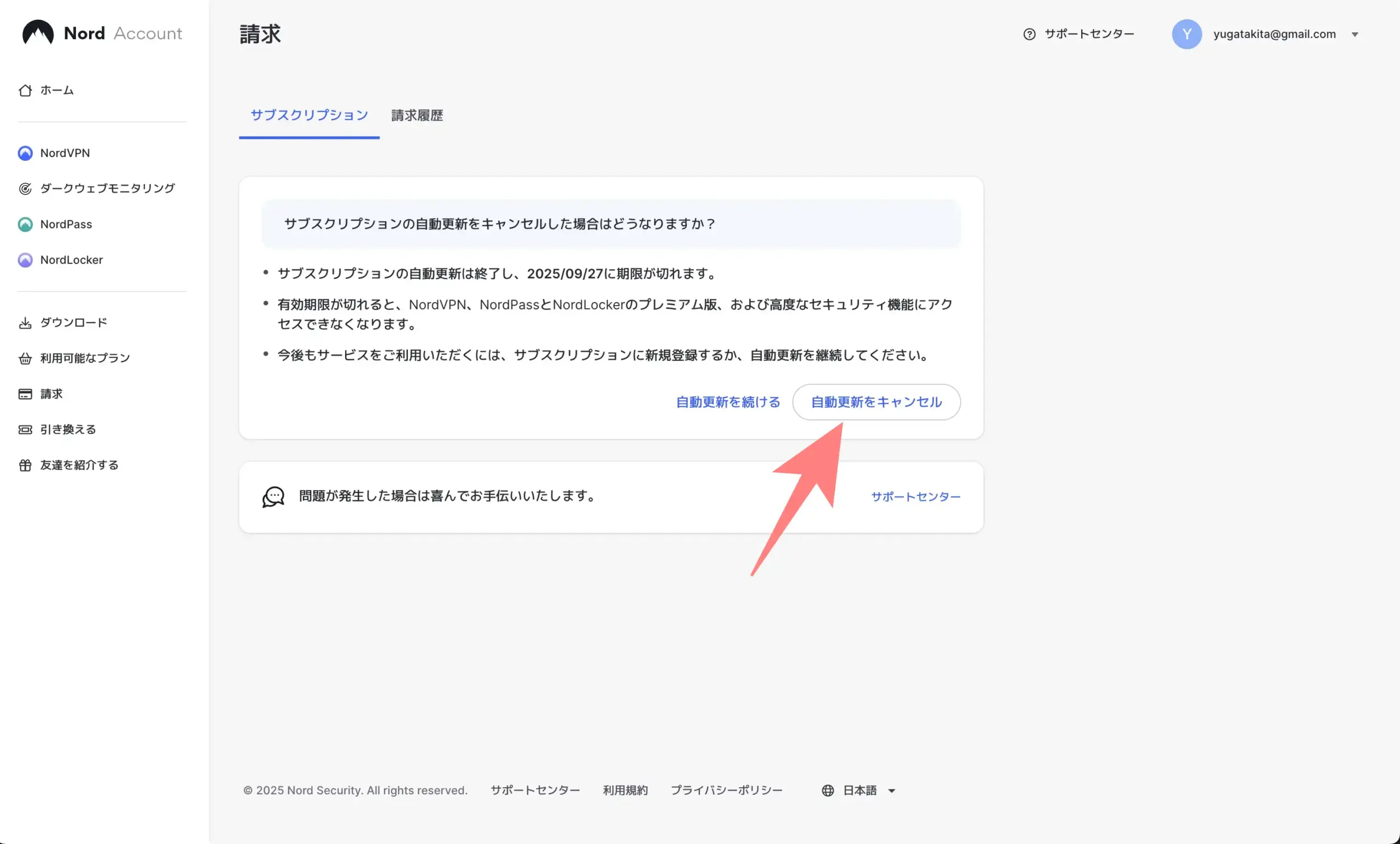Click the © 2025 Nord Security copyright text
Viewport: 1400px width, 844px height.
click(x=355, y=790)
